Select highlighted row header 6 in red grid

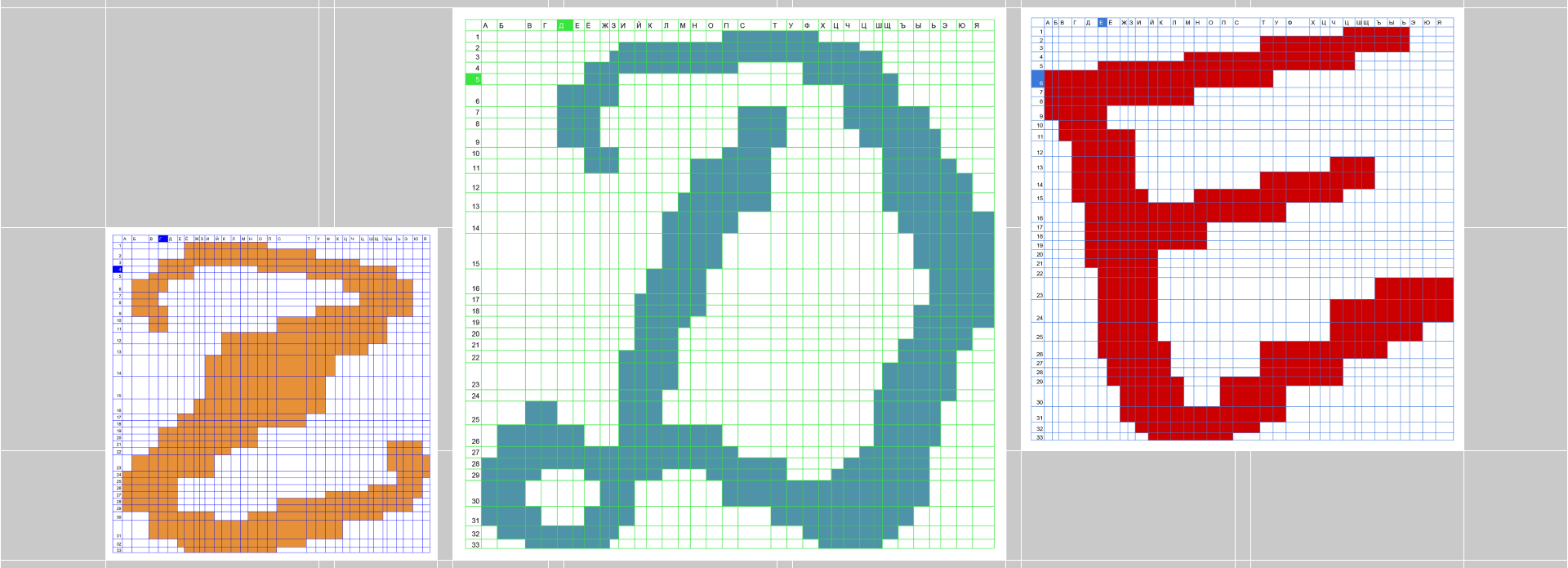[1038, 79]
